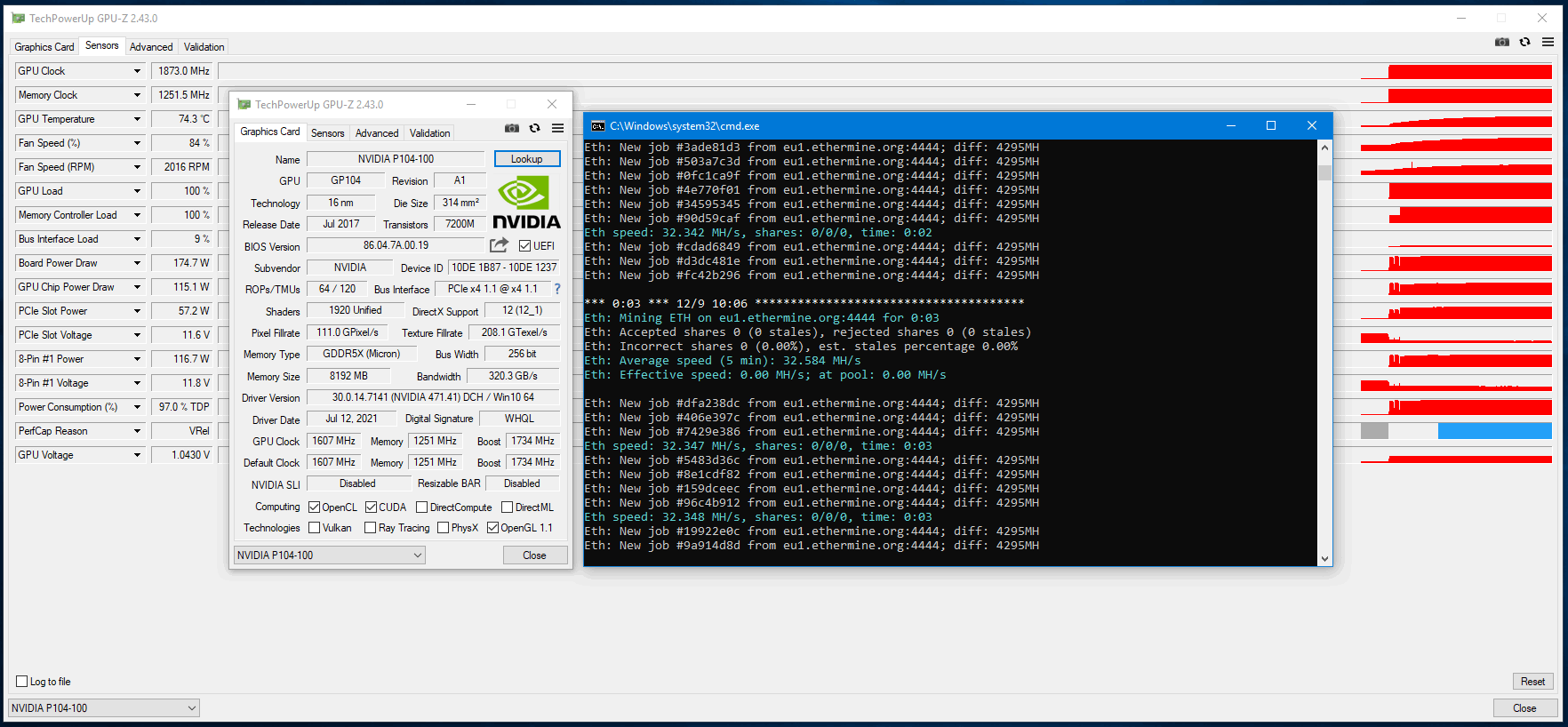The image size is (1568, 727).
Task: Click cmd window scroll up arrow
Action: [x=1324, y=148]
